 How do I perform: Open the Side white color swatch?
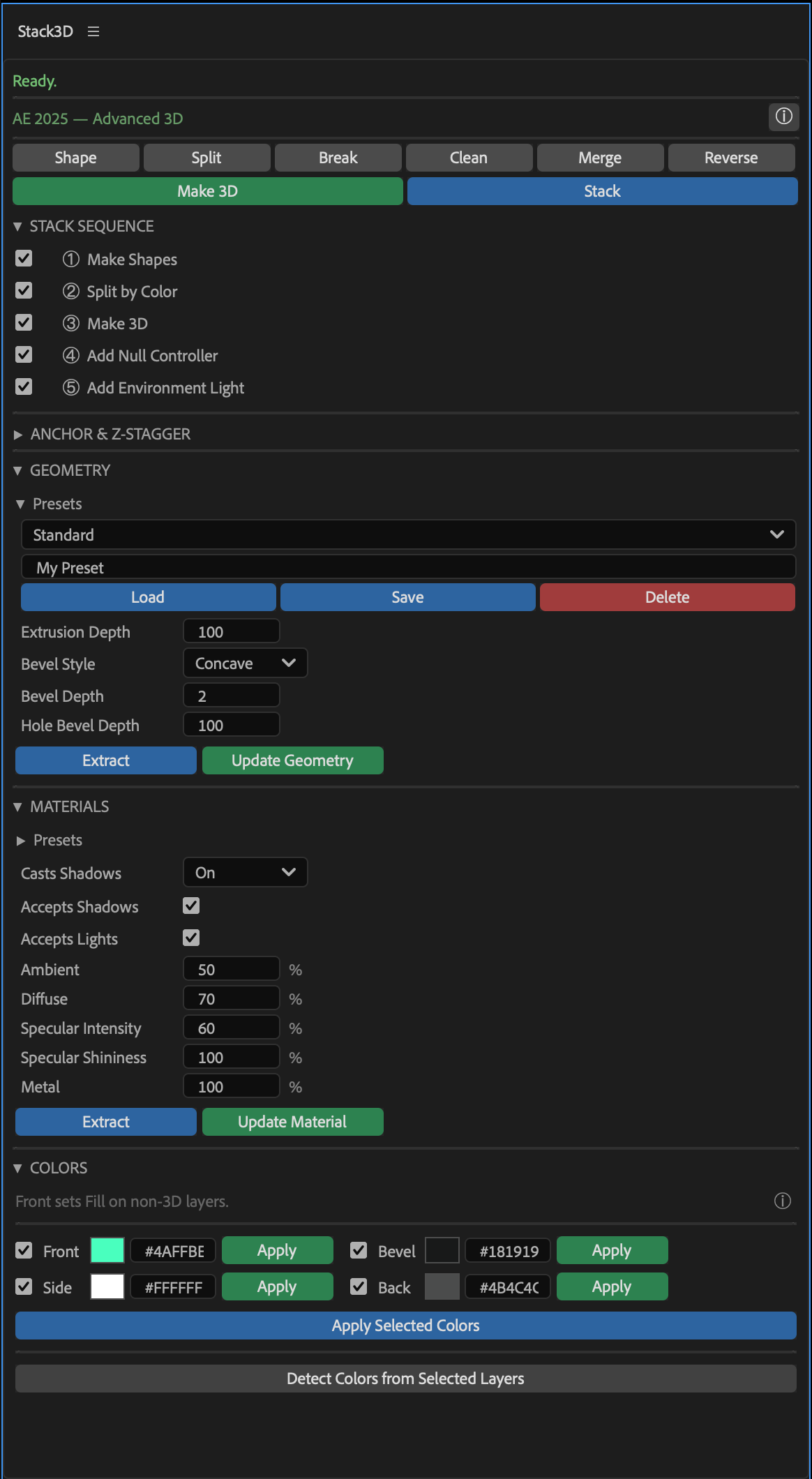pos(107,1286)
